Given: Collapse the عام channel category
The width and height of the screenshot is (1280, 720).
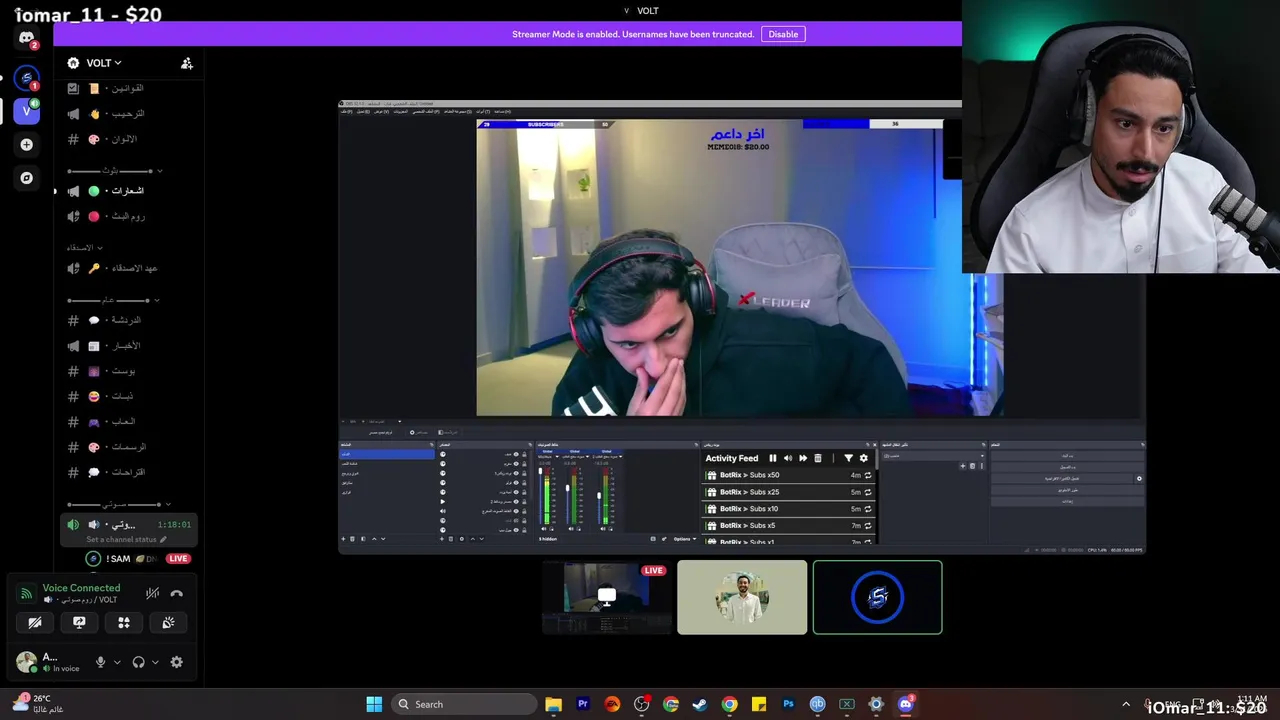Looking at the screenshot, I should pos(115,299).
